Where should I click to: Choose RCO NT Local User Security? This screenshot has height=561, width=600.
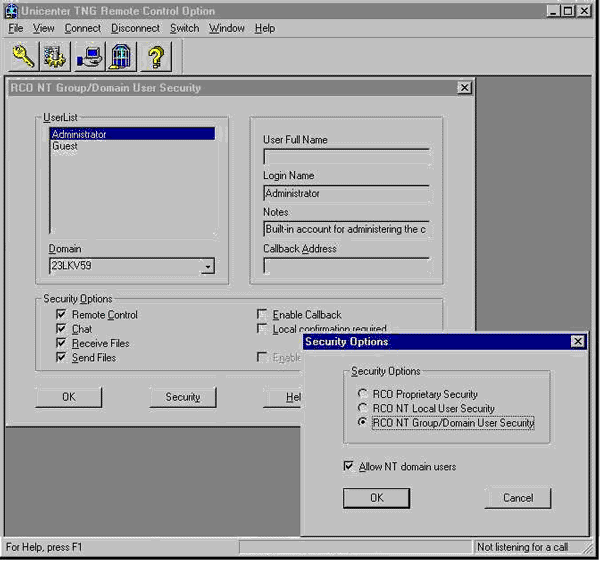coord(364,408)
